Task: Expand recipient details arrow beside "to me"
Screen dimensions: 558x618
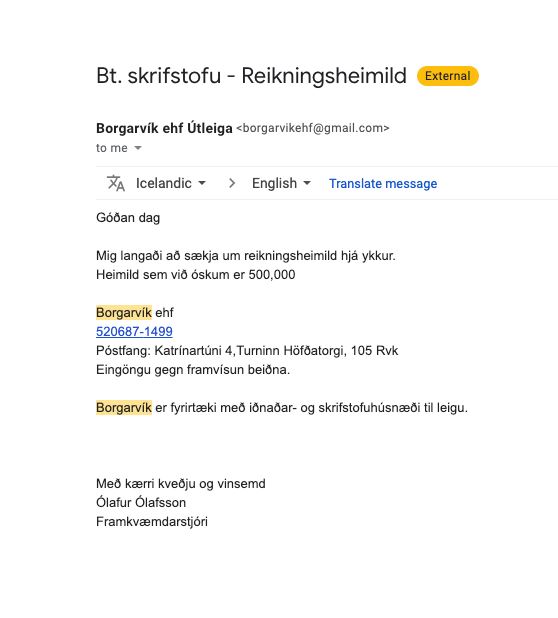Action: point(138,148)
